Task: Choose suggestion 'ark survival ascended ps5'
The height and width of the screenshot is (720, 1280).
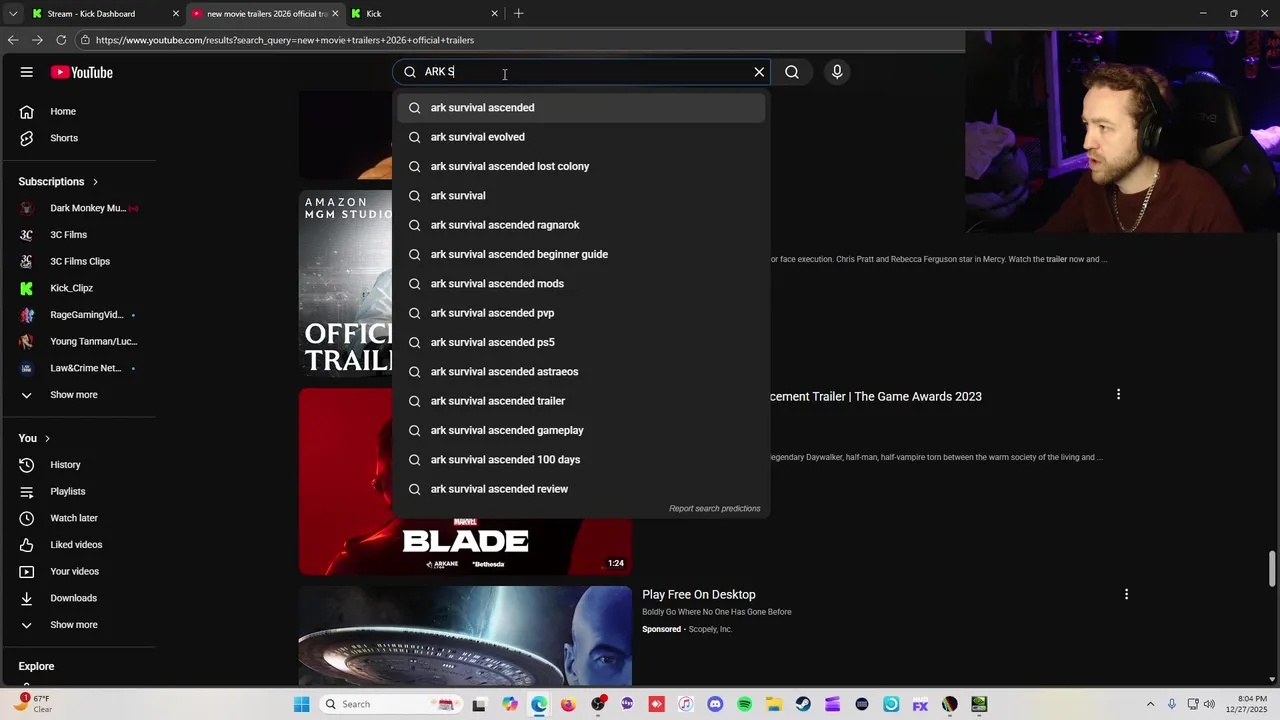Action: (x=581, y=342)
